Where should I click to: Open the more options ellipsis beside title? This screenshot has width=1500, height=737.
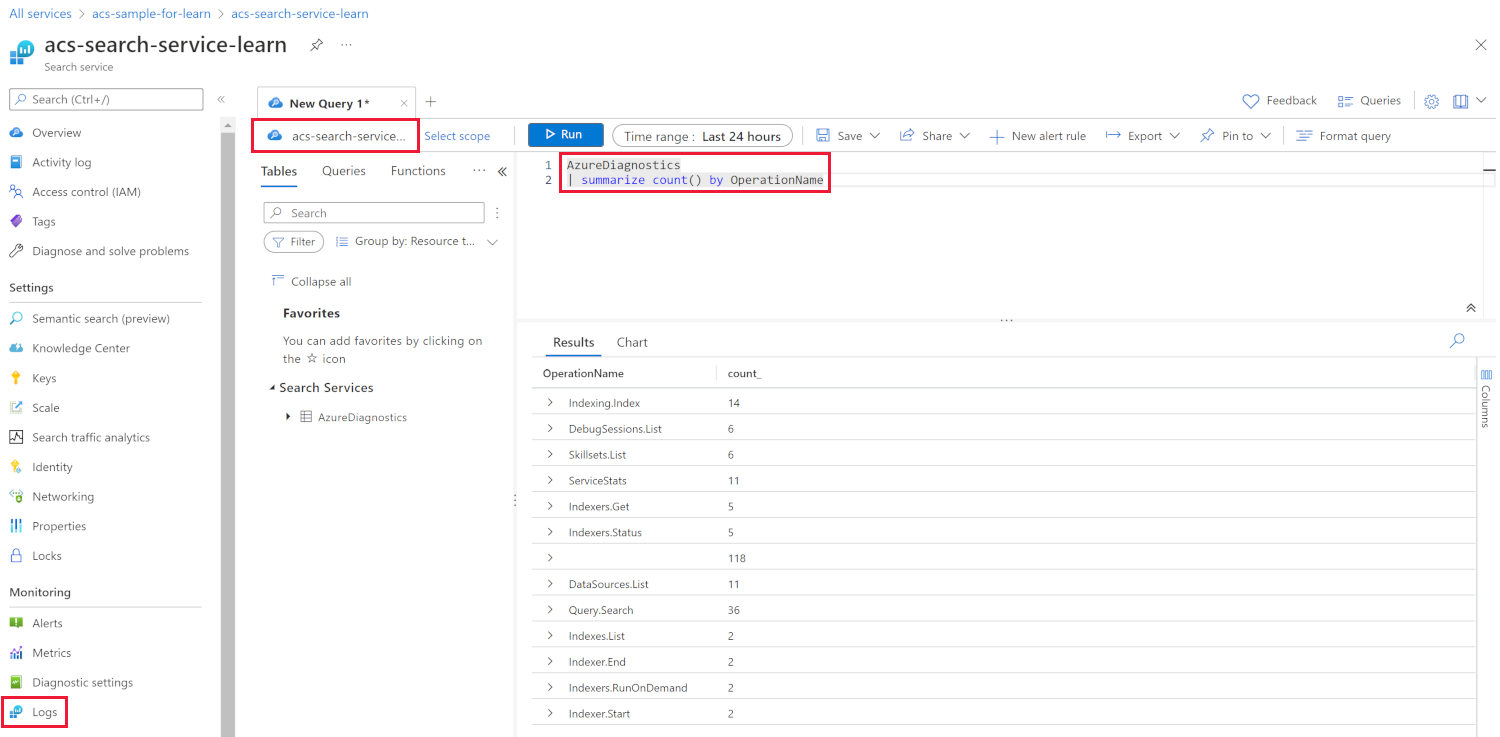click(x=346, y=45)
